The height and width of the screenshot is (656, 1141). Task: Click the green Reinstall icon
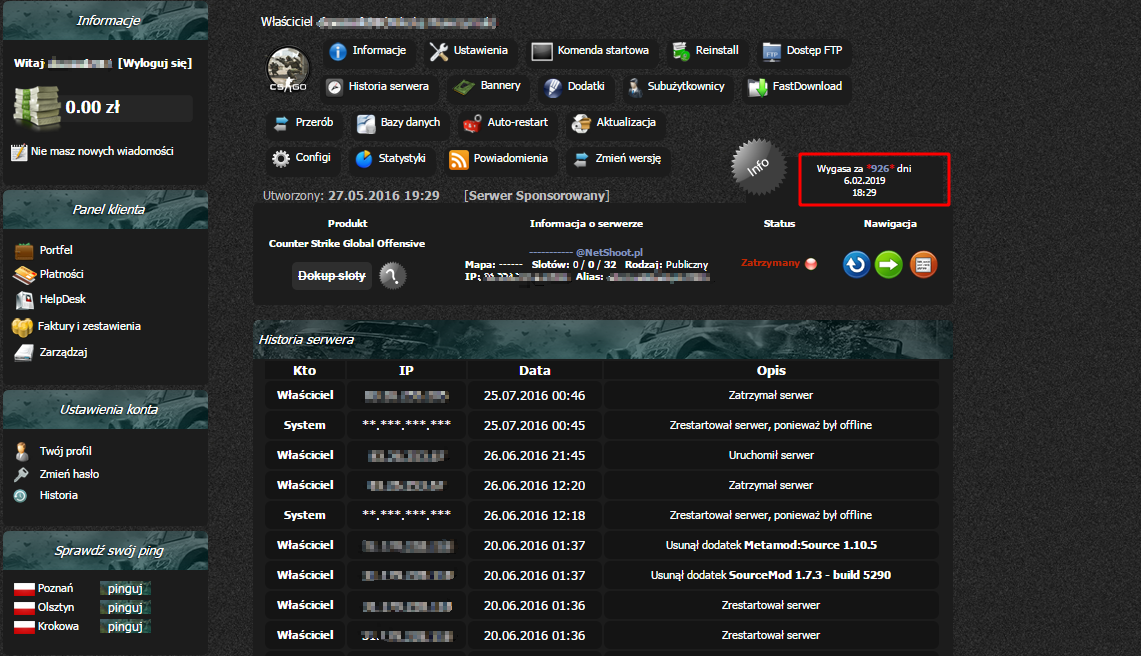click(x=681, y=51)
